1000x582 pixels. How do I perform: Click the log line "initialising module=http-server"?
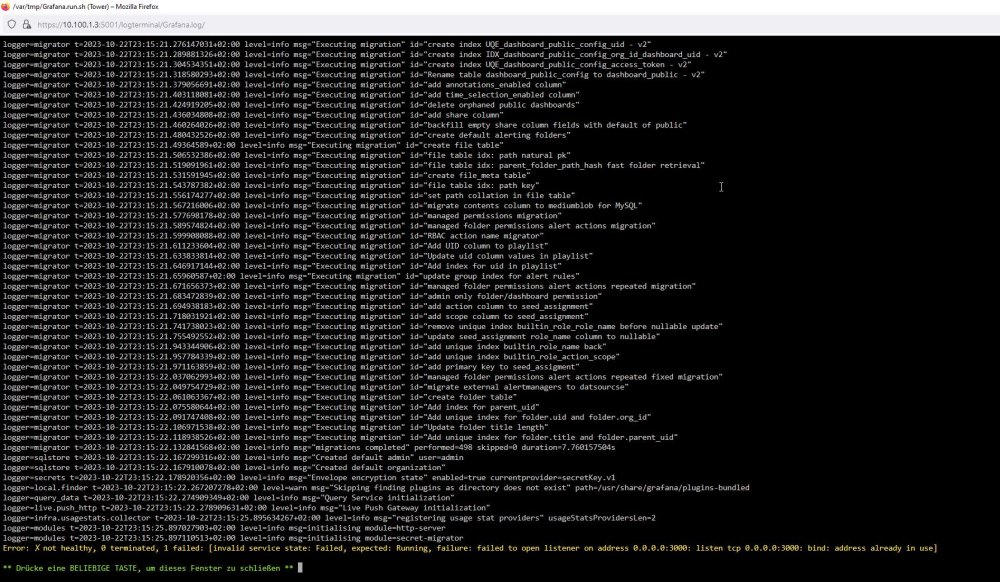pos(224,528)
